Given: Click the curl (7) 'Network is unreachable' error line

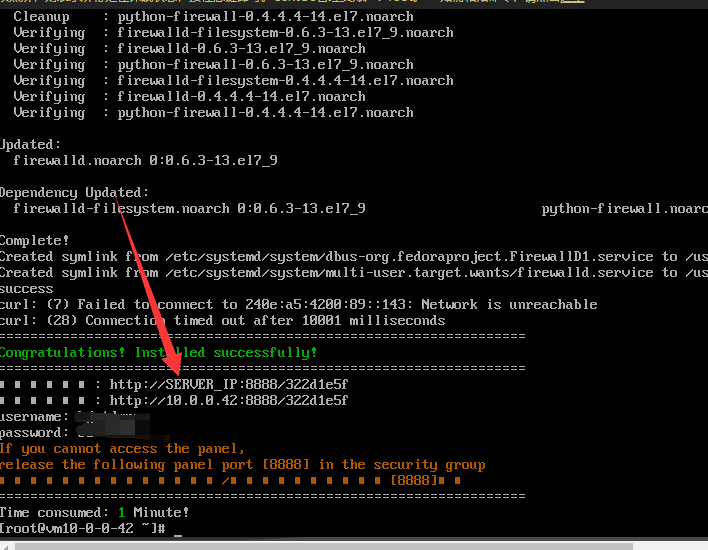Looking at the screenshot, I should click(298, 304).
